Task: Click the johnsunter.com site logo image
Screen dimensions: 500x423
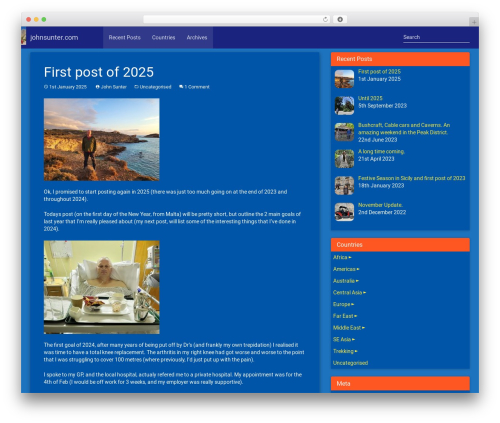Action: [x=23, y=37]
